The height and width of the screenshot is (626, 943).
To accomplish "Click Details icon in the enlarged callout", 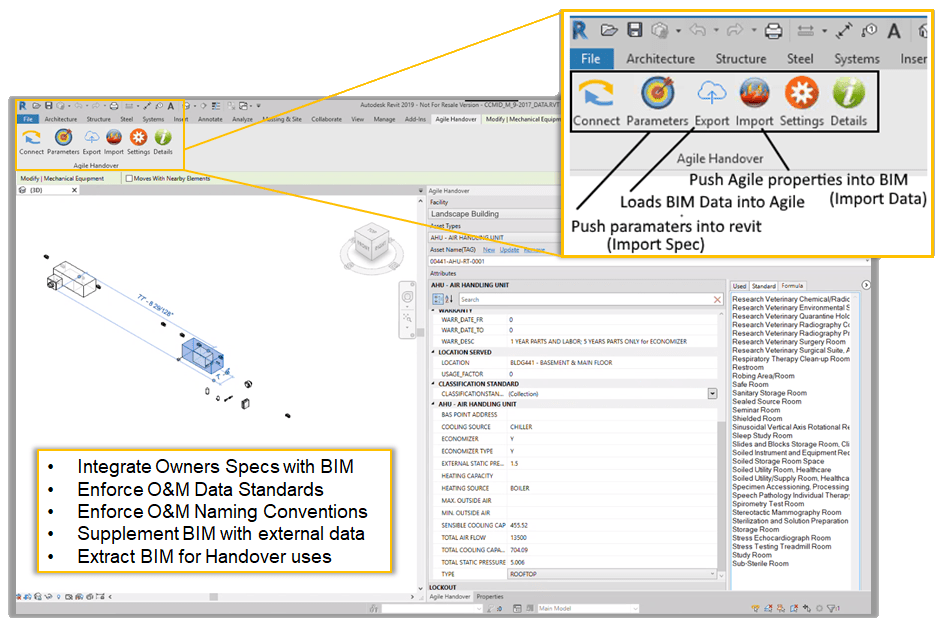I will pyautogui.click(x=849, y=93).
